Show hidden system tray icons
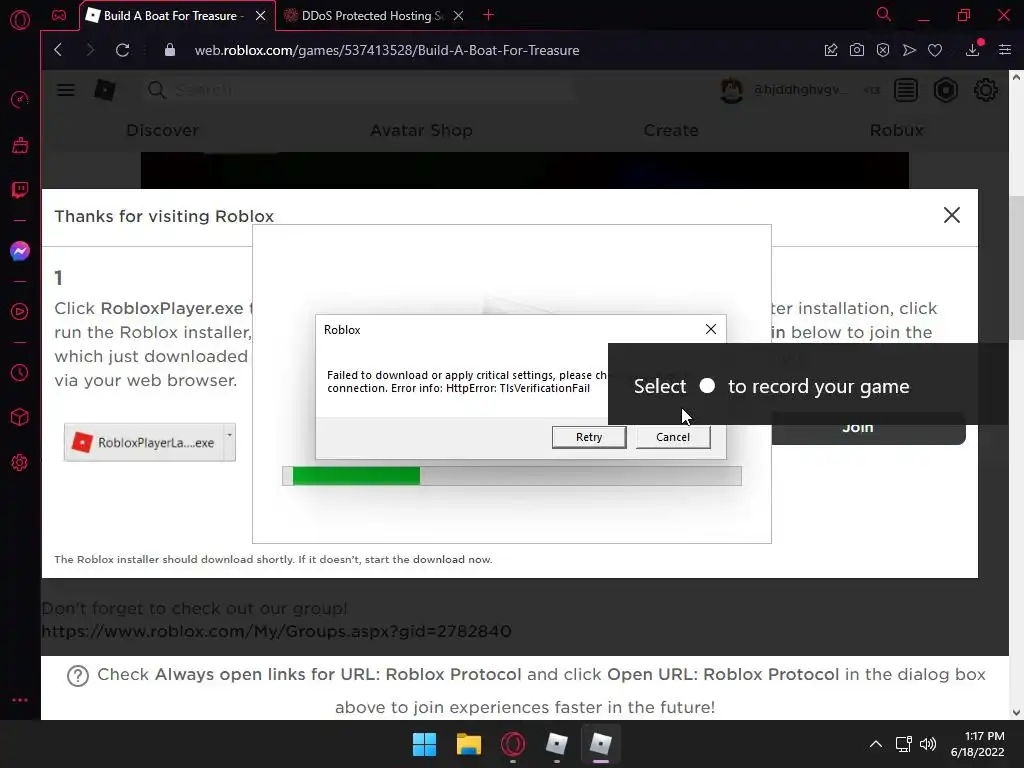This screenshot has height=768, width=1024. [876, 744]
